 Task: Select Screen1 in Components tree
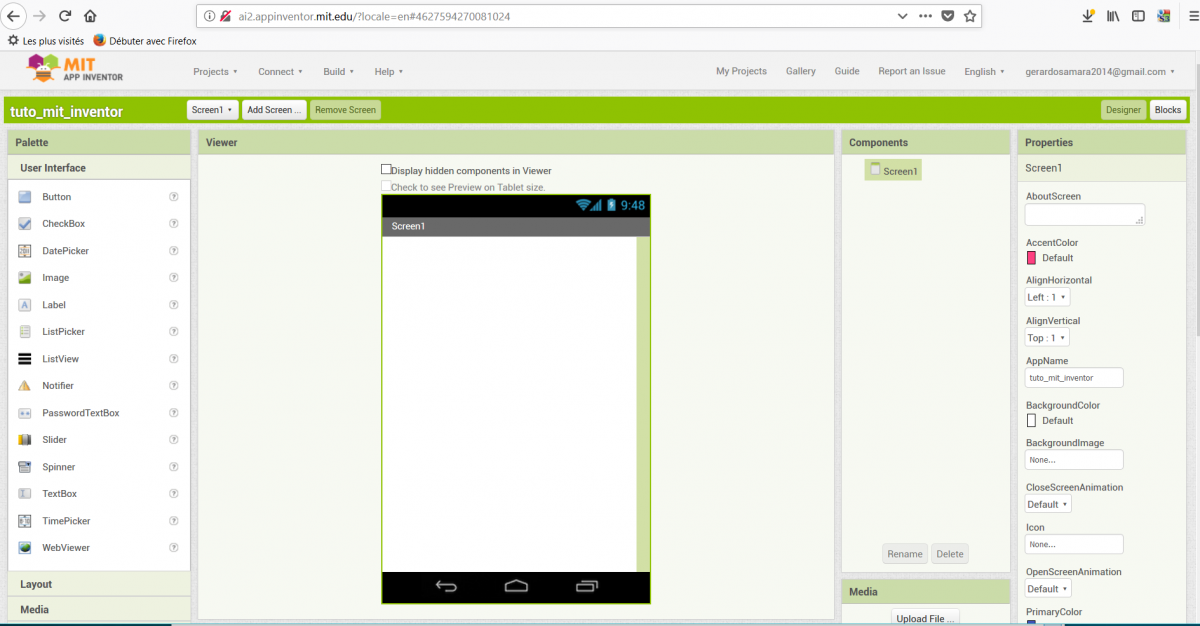tap(893, 171)
